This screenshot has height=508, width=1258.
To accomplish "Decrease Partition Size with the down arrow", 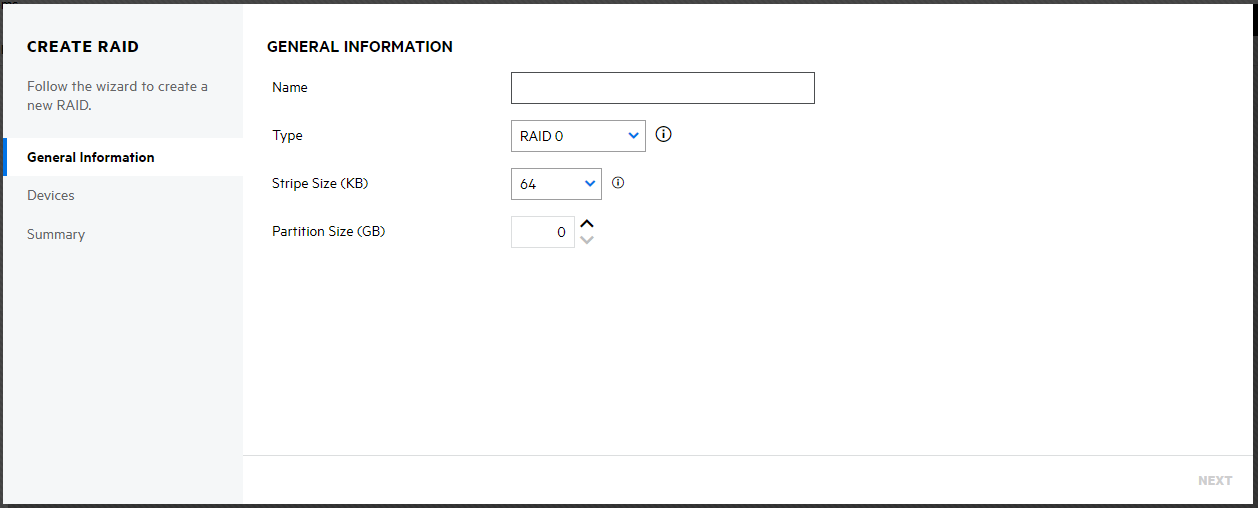I will (x=587, y=240).
